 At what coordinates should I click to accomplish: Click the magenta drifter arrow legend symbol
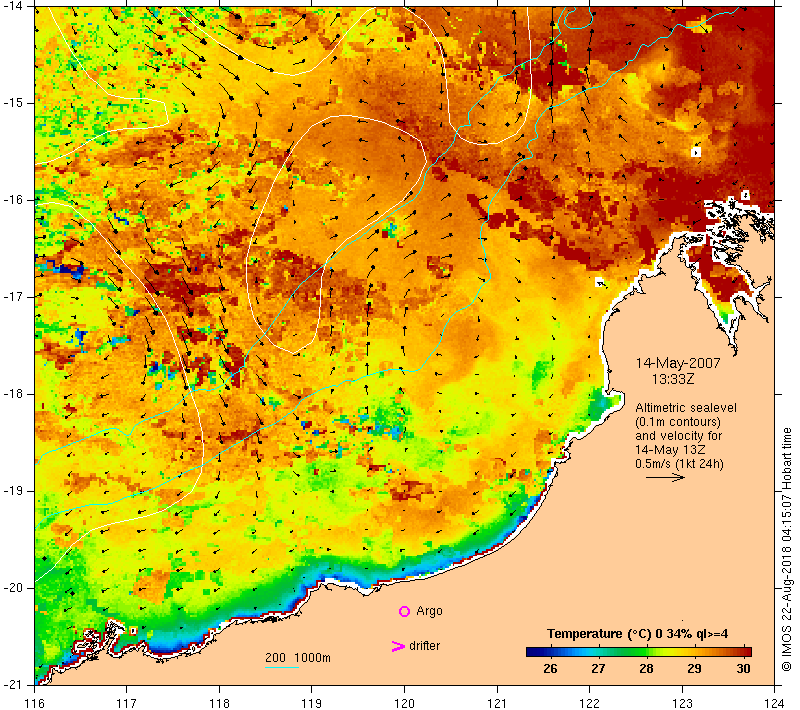397,646
